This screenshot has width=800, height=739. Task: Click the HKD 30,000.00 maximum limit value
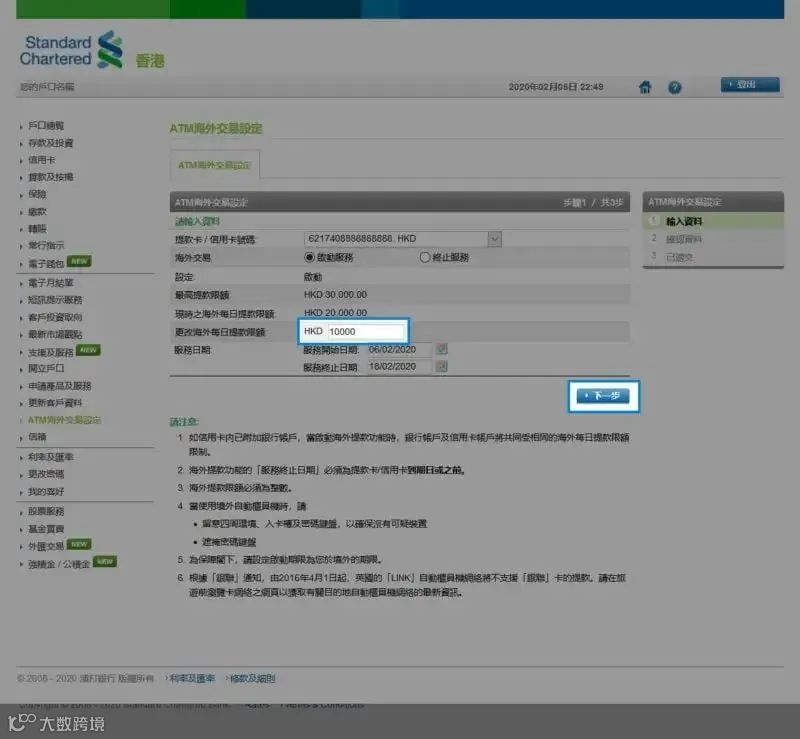pos(335,294)
